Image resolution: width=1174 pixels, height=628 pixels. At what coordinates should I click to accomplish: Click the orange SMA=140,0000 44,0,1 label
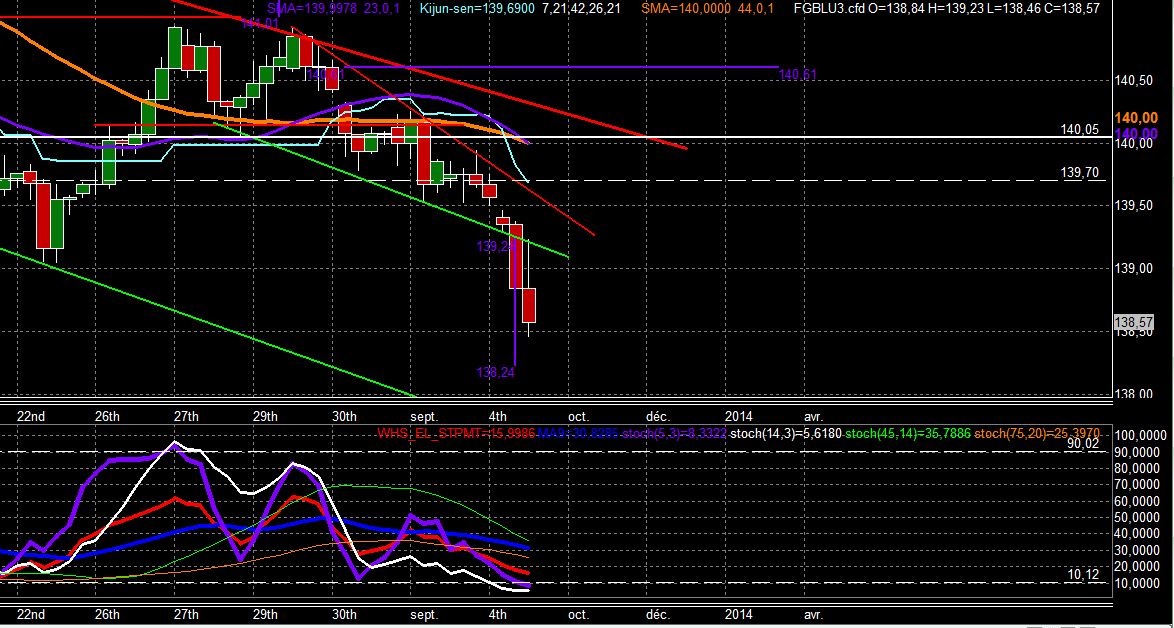tap(710, 8)
